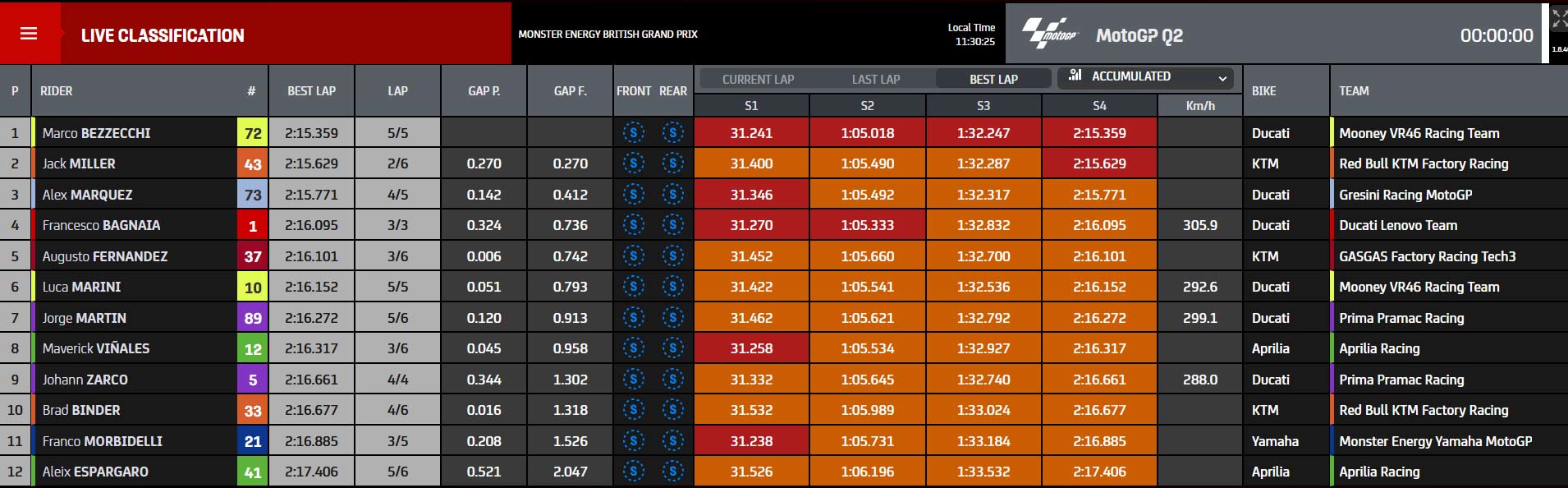Sort by the GAP F. column header

[571, 91]
